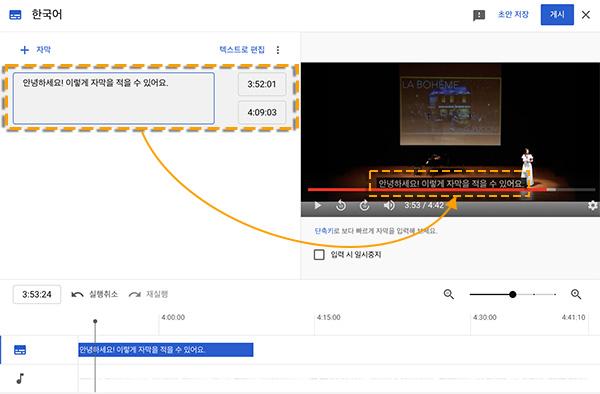600x394 pixels.
Task: Publish subtitles with 게시 button
Action: coord(557,15)
